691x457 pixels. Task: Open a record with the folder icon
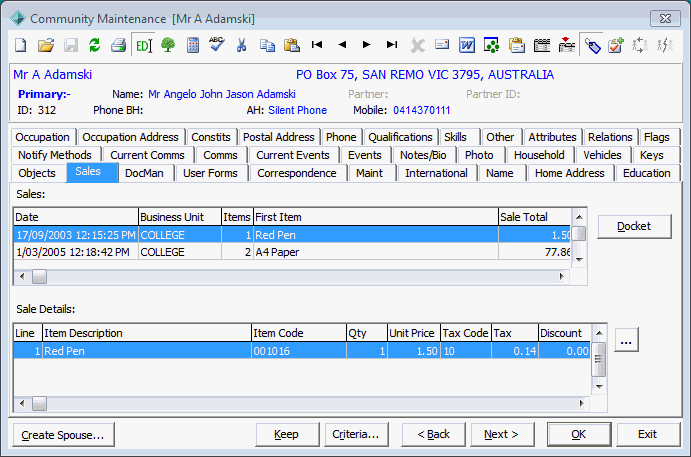click(x=45, y=45)
